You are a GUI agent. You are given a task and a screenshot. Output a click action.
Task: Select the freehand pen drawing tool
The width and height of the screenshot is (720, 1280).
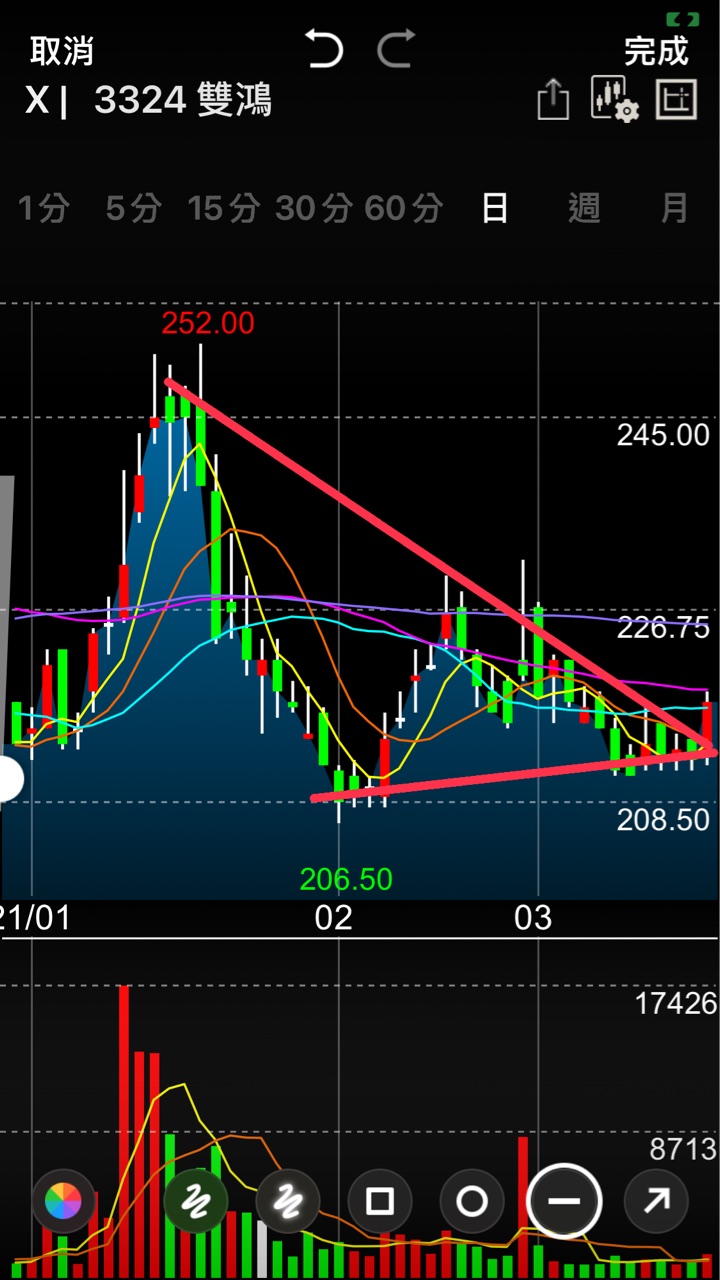(x=195, y=1200)
